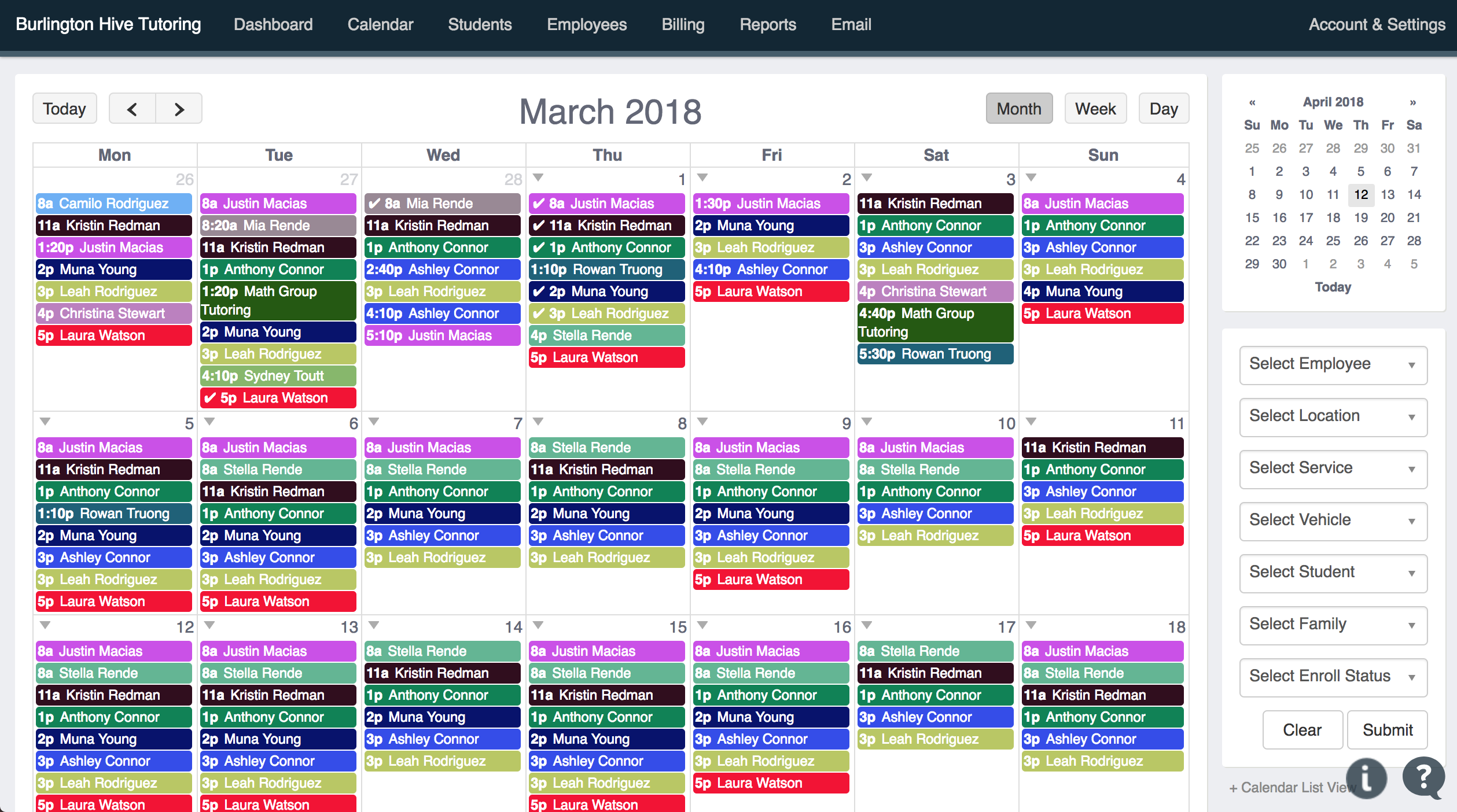Screen dimensions: 1457x812
Task: Expand day menu triangle for March 4
Action: [x=1031, y=178]
